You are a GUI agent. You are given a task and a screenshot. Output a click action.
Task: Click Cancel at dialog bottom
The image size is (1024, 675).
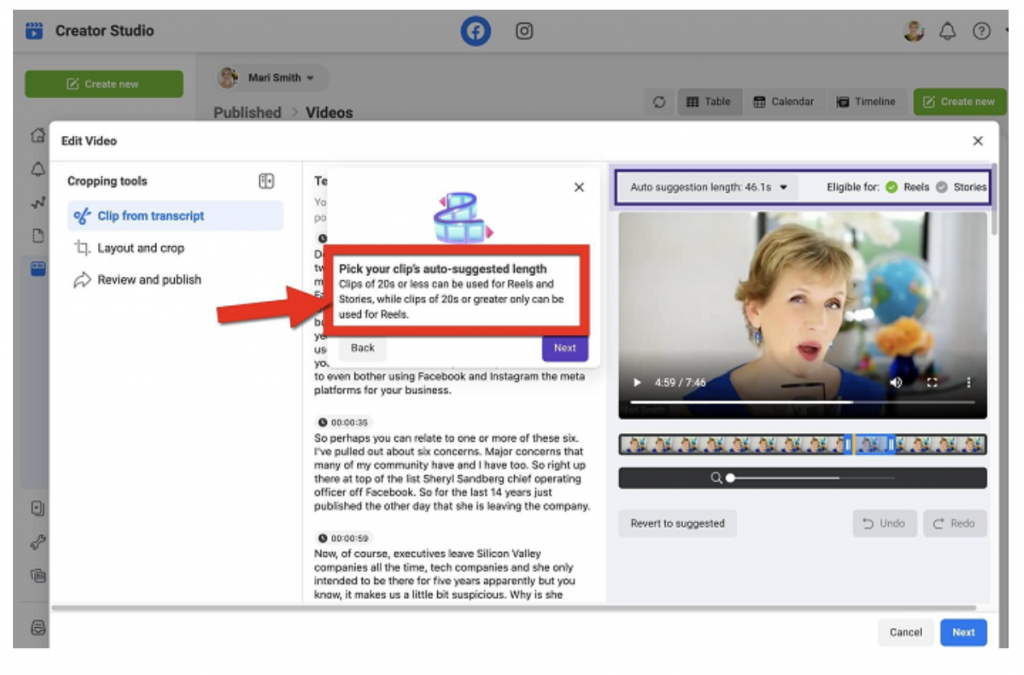click(x=905, y=633)
